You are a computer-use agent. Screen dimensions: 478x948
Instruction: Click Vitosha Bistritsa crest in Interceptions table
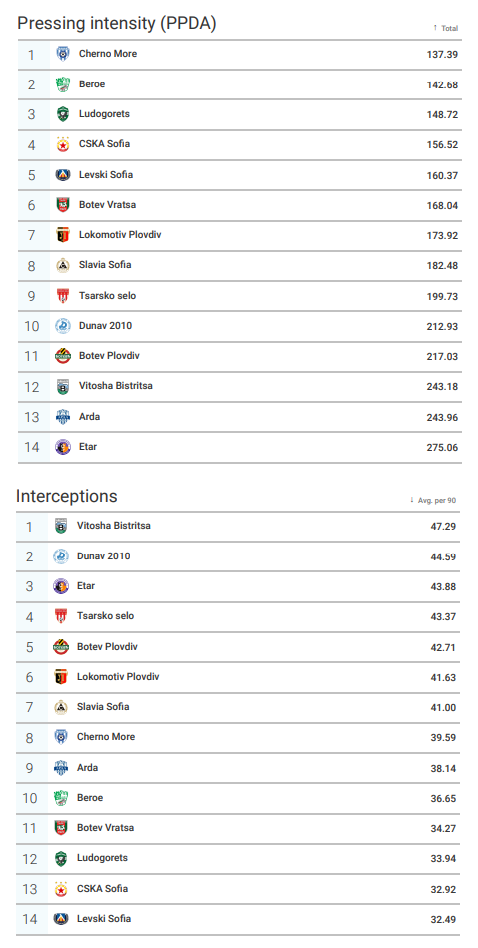[61, 526]
